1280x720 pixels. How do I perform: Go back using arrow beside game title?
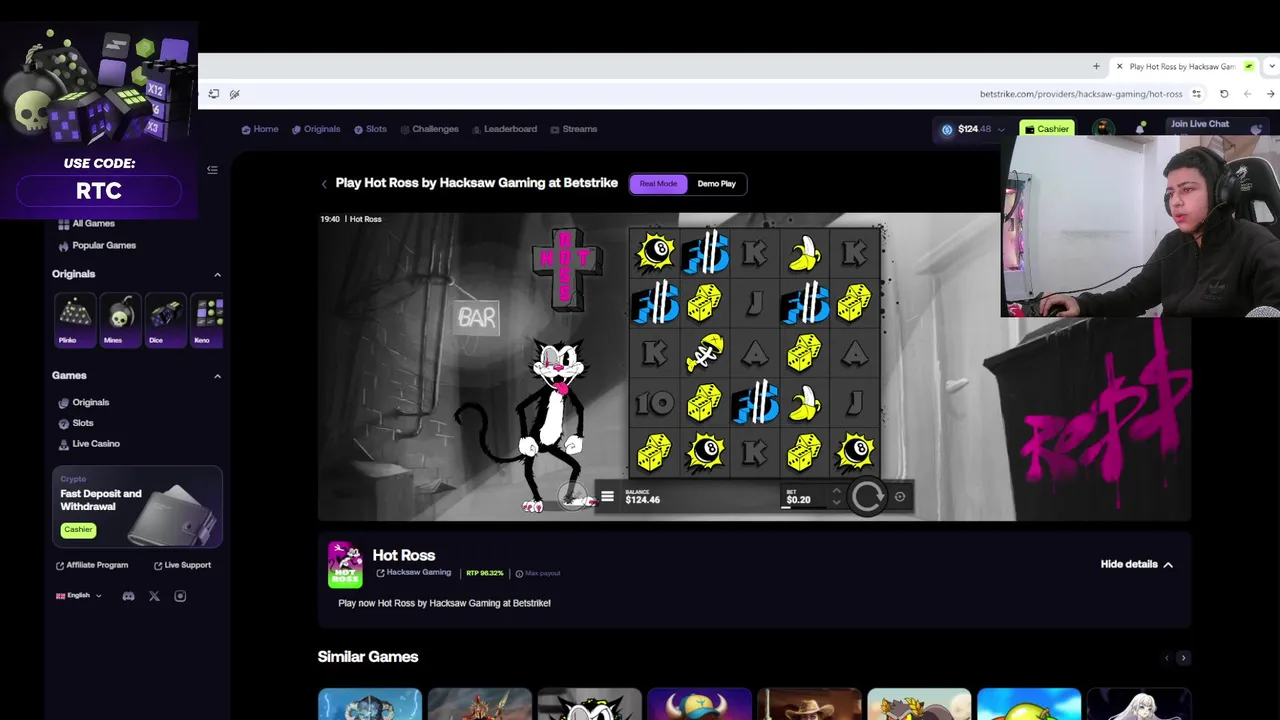pyautogui.click(x=324, y=184)
